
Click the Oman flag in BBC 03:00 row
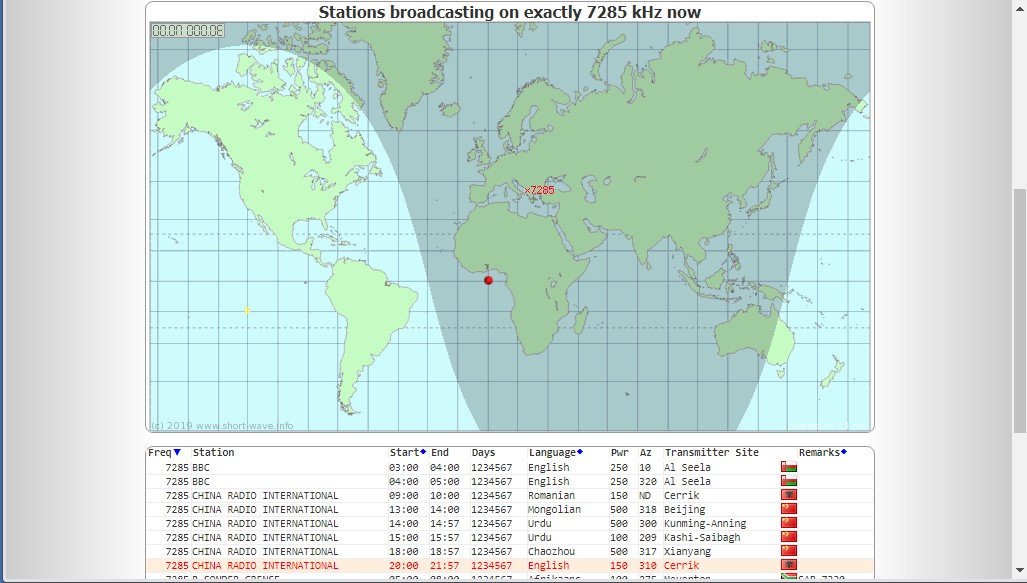789,467
